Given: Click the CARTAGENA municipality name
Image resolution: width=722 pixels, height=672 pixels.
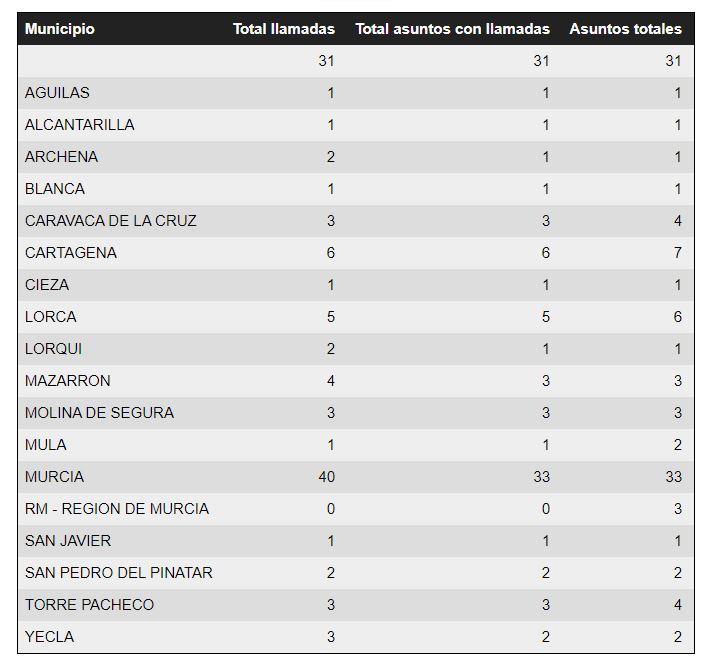Looking at the screenshot, I should 71,253.
